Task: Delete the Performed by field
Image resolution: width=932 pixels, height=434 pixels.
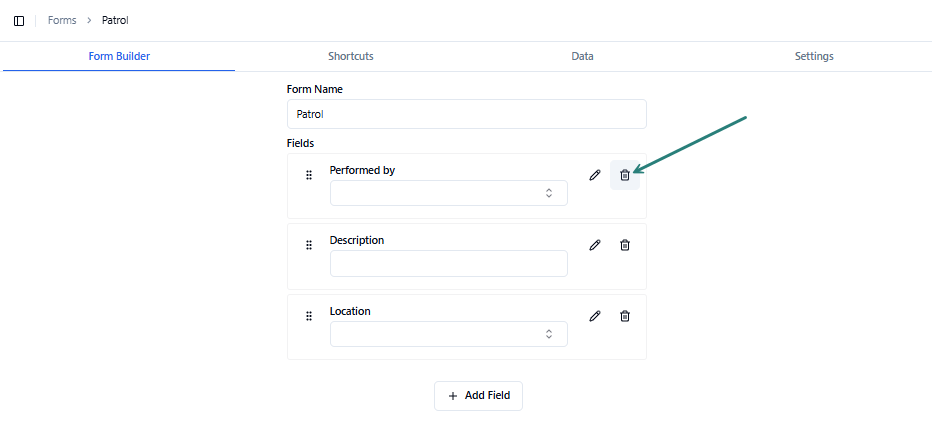Action: [x=625, y=175]
